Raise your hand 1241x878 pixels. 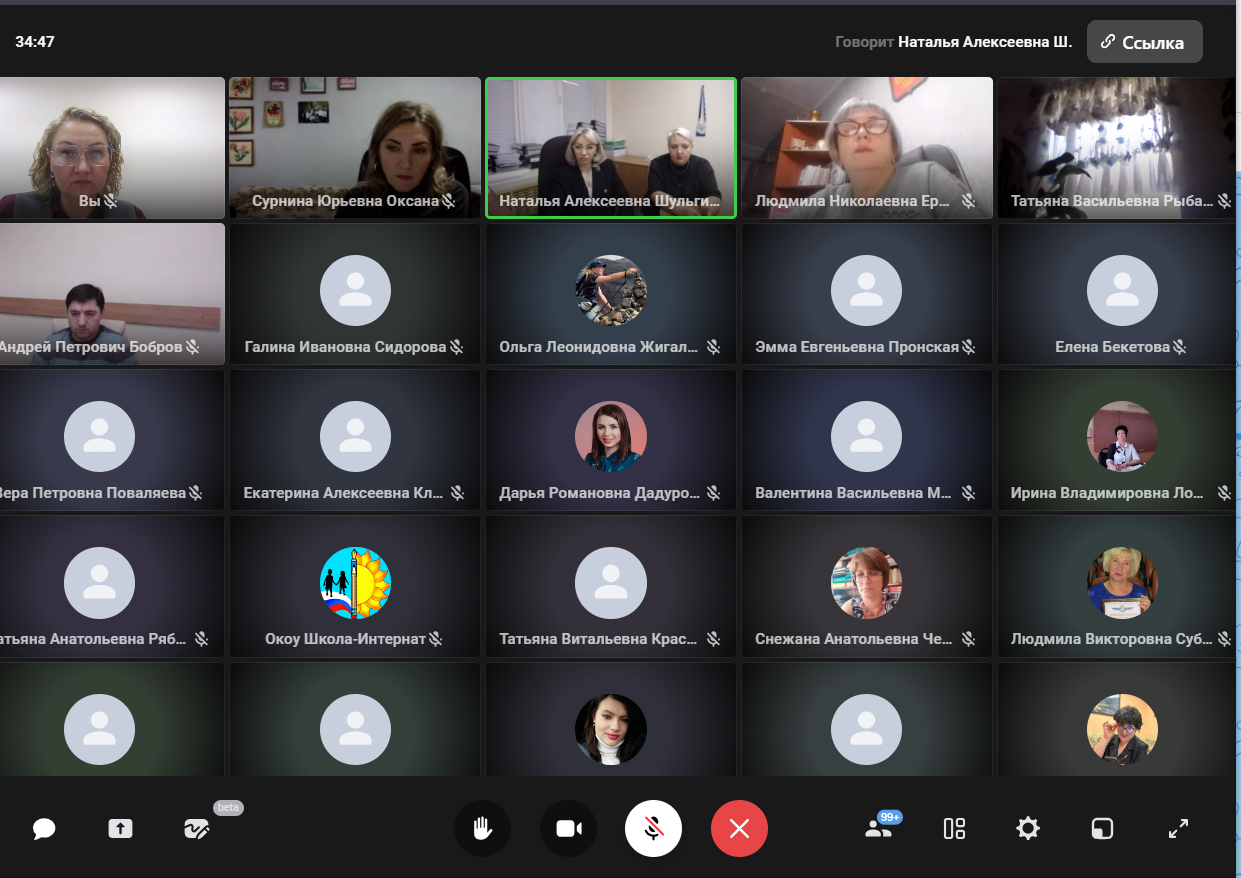482,829
